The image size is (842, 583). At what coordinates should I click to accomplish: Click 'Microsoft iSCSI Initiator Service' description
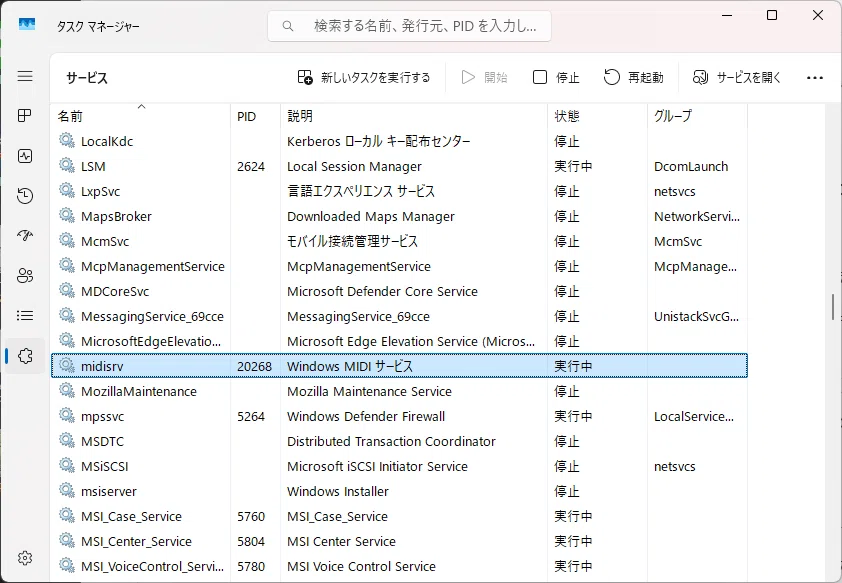377,467
